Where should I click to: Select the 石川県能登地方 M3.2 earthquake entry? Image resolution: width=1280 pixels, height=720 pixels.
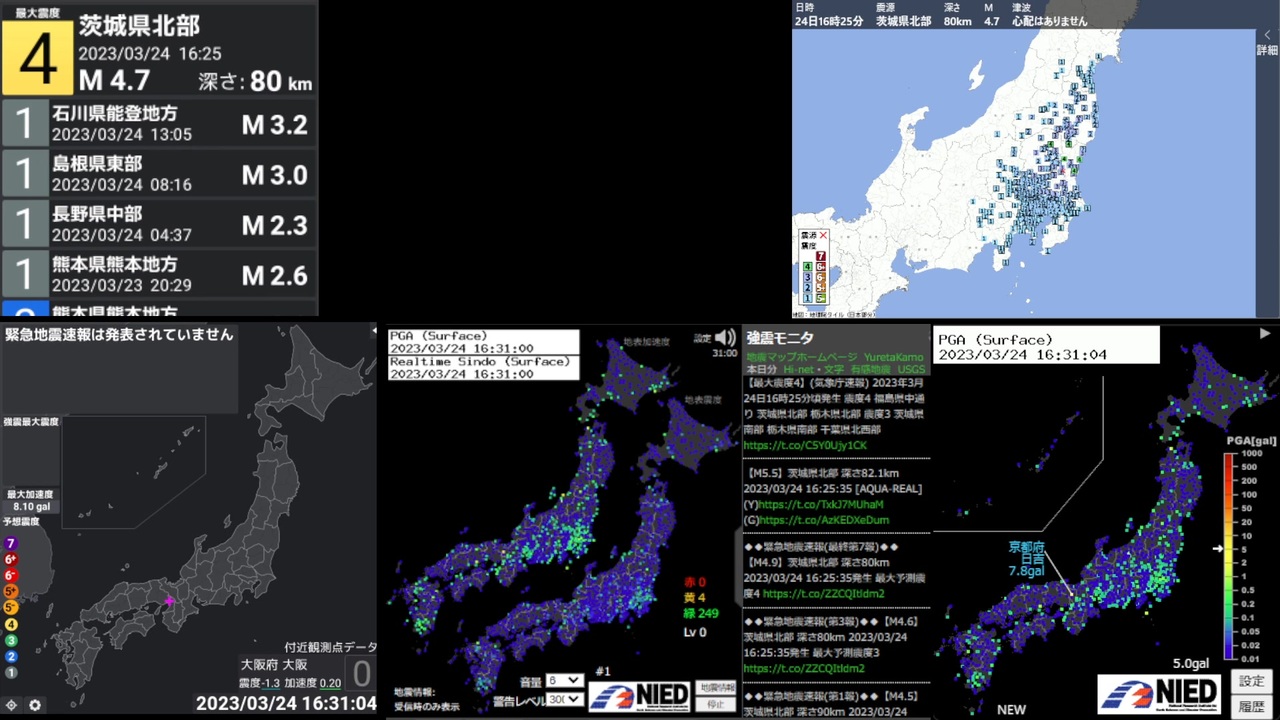(x=159, y=125)
